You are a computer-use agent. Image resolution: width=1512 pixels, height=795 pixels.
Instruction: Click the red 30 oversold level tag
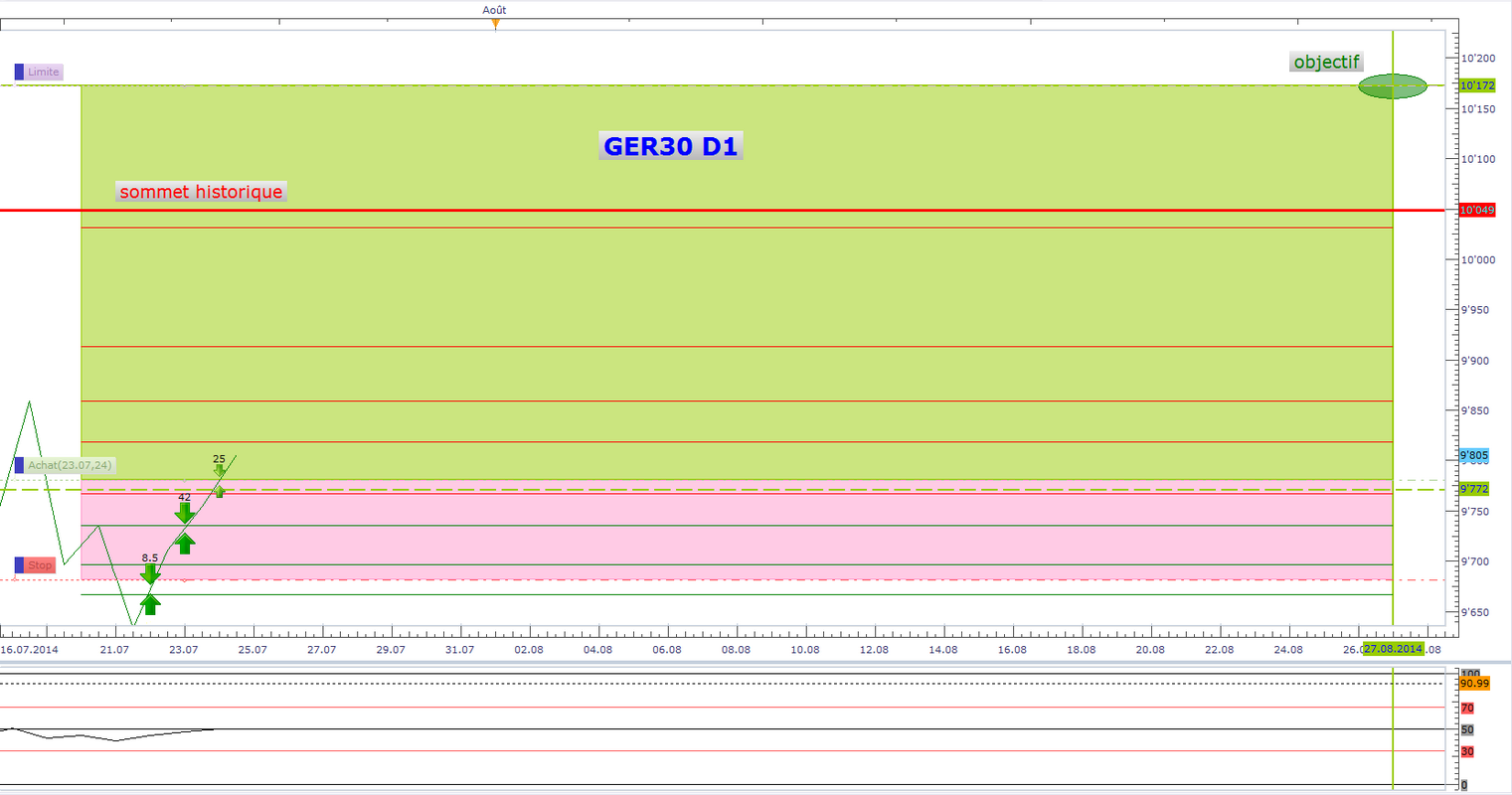1467,751
